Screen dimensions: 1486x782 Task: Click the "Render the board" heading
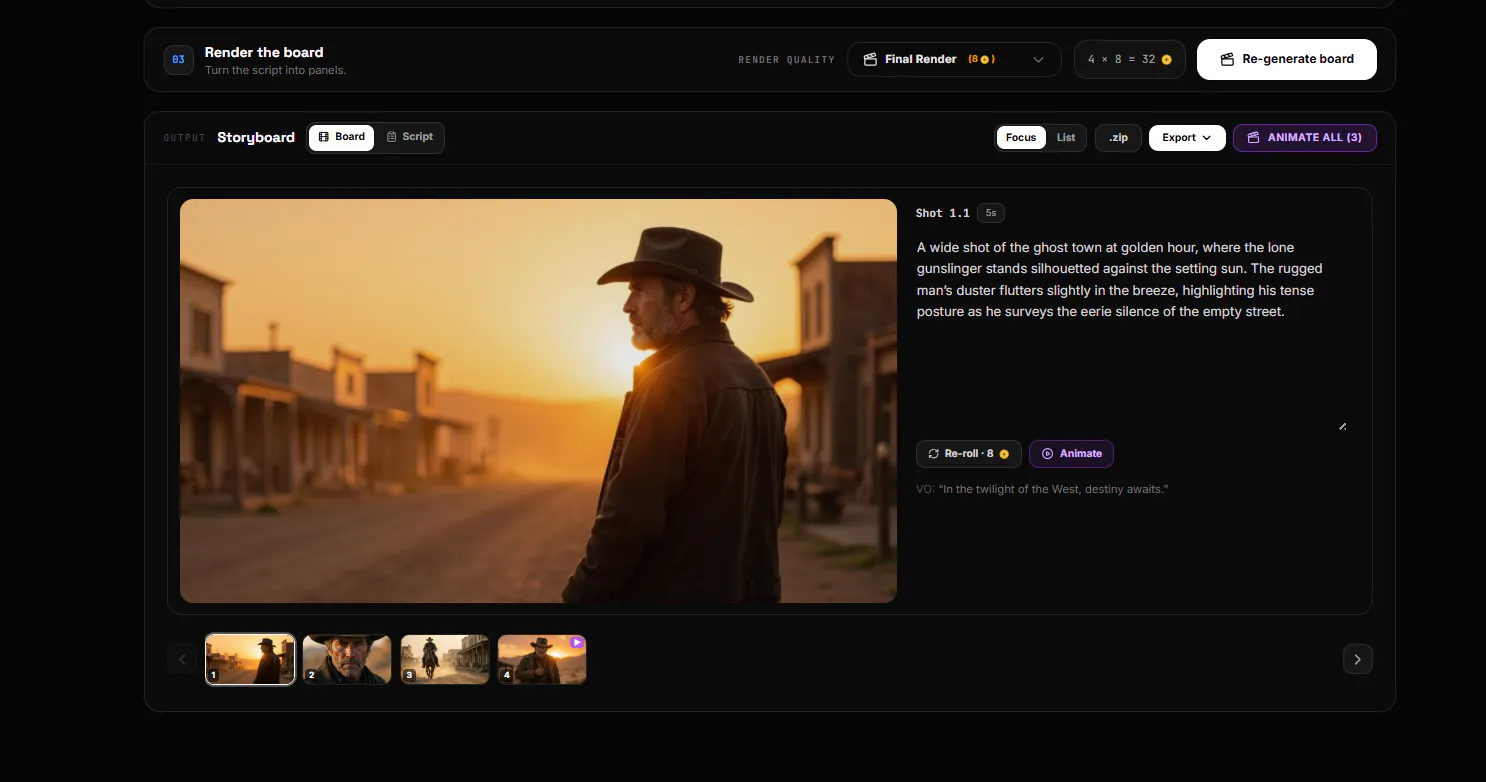coord(264,52)
